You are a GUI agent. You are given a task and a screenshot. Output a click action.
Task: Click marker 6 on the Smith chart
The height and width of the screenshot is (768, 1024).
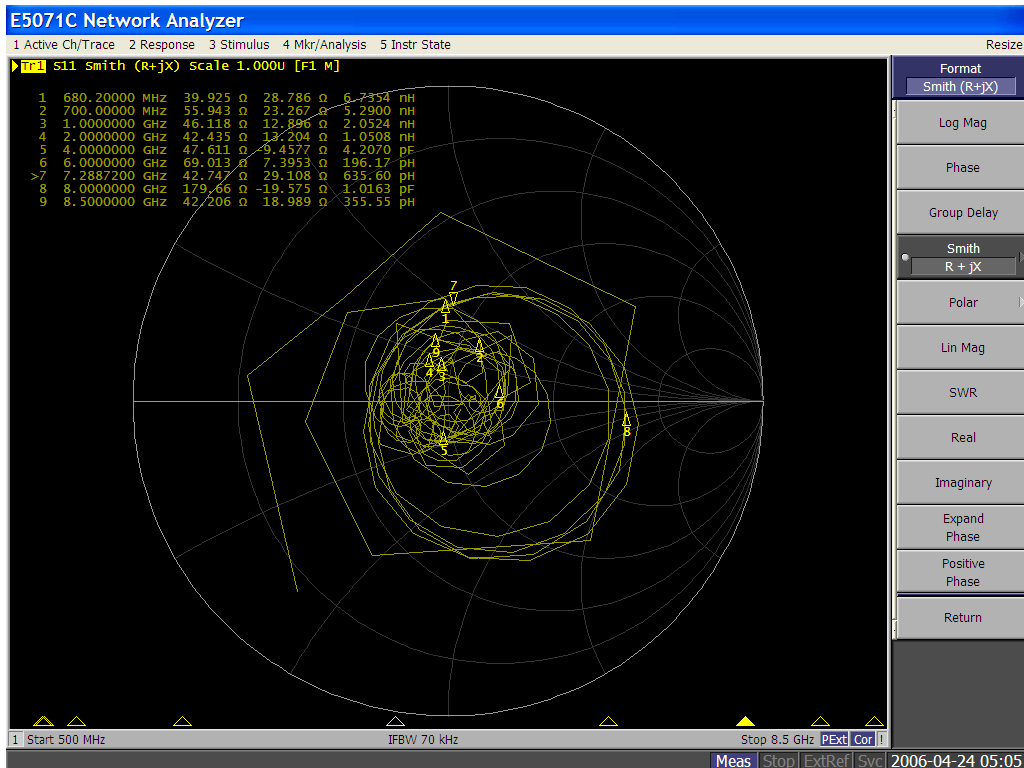tap(500, 396)
